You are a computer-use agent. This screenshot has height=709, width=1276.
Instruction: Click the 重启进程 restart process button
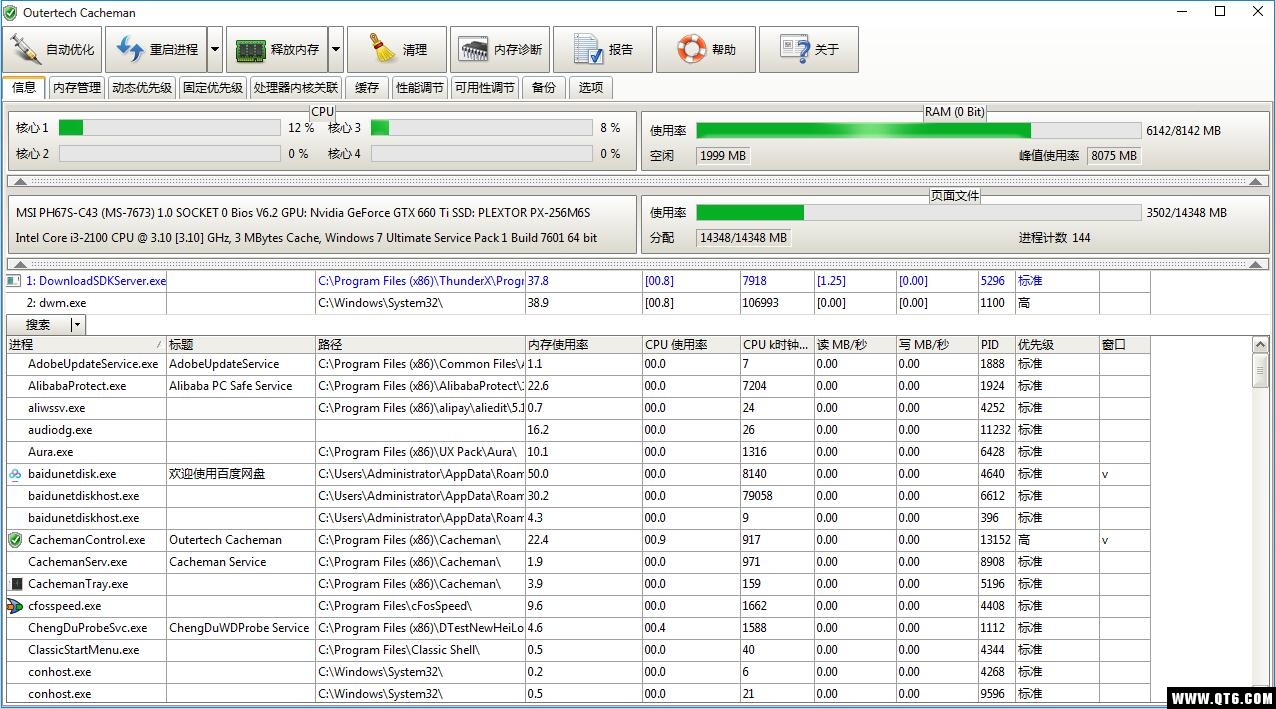(156, 50)
